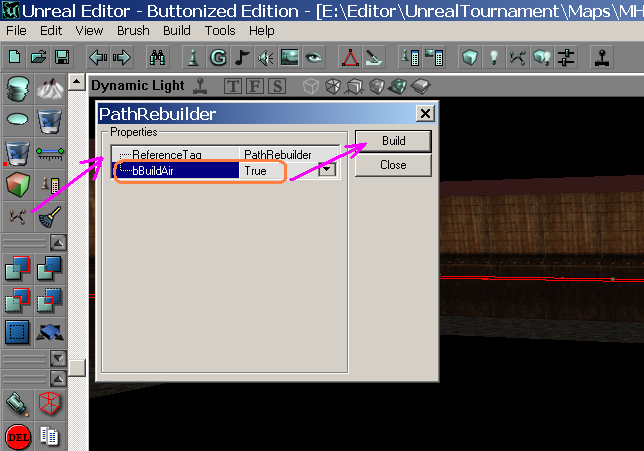Click the Save map floppy disk icon

point(61,56)
